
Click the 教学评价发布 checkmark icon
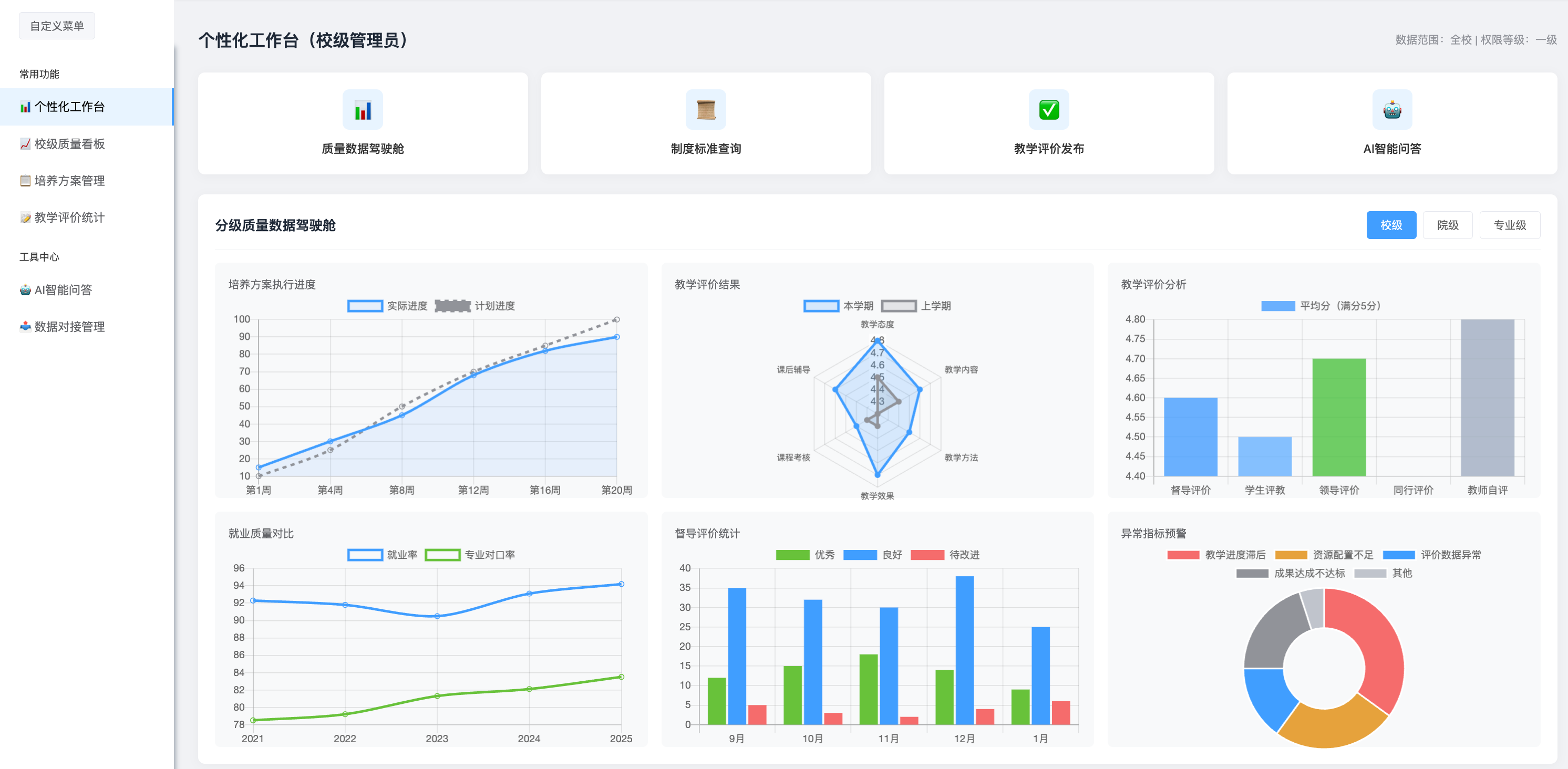click(x=1048, y=109)
